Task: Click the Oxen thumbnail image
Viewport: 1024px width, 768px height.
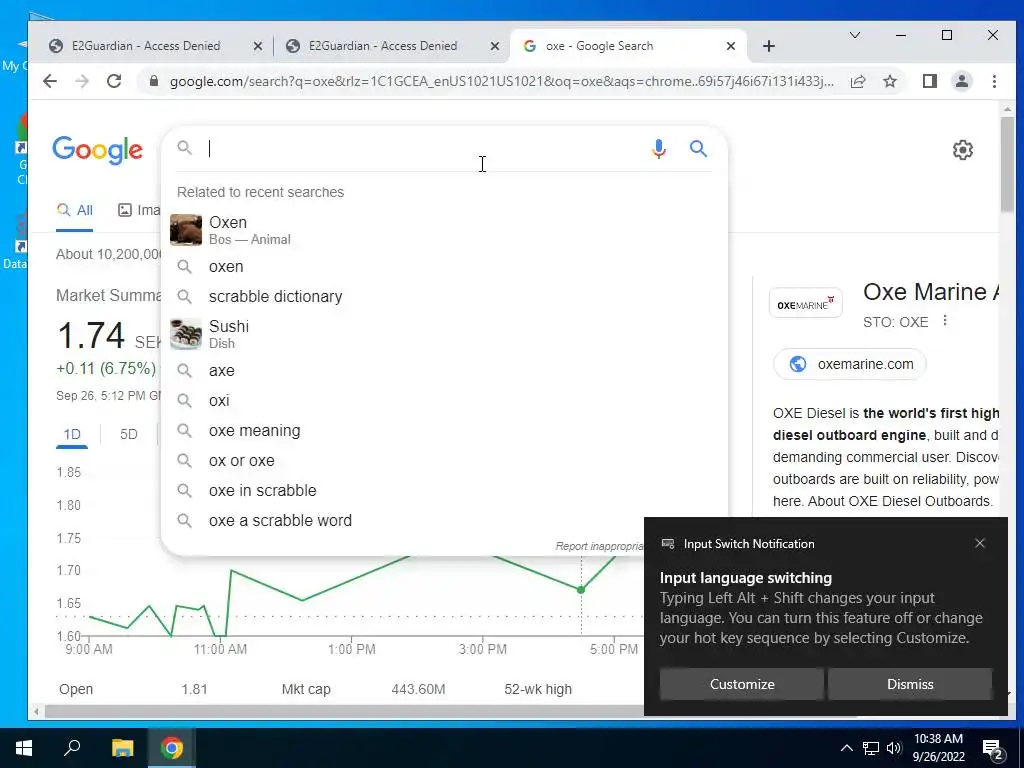Action: click(x=186, y=230)
